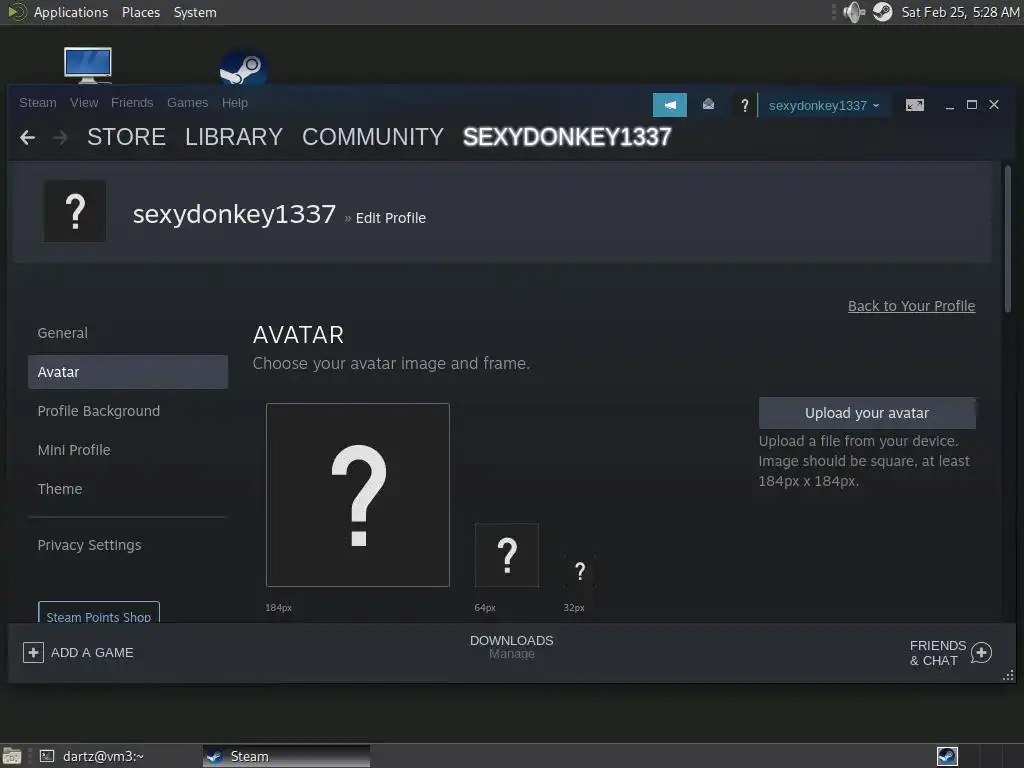This screenshot has width=1024, height=768.
Task: Open the Games menu
Action: pyautogui.click(x=187, y=103)
